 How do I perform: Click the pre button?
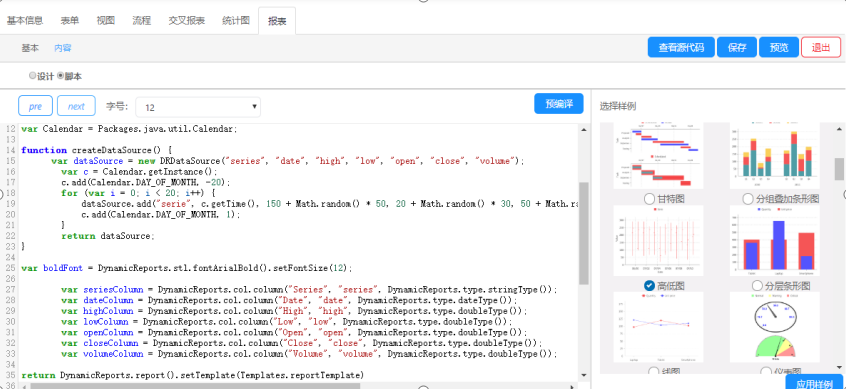point(36,106)
